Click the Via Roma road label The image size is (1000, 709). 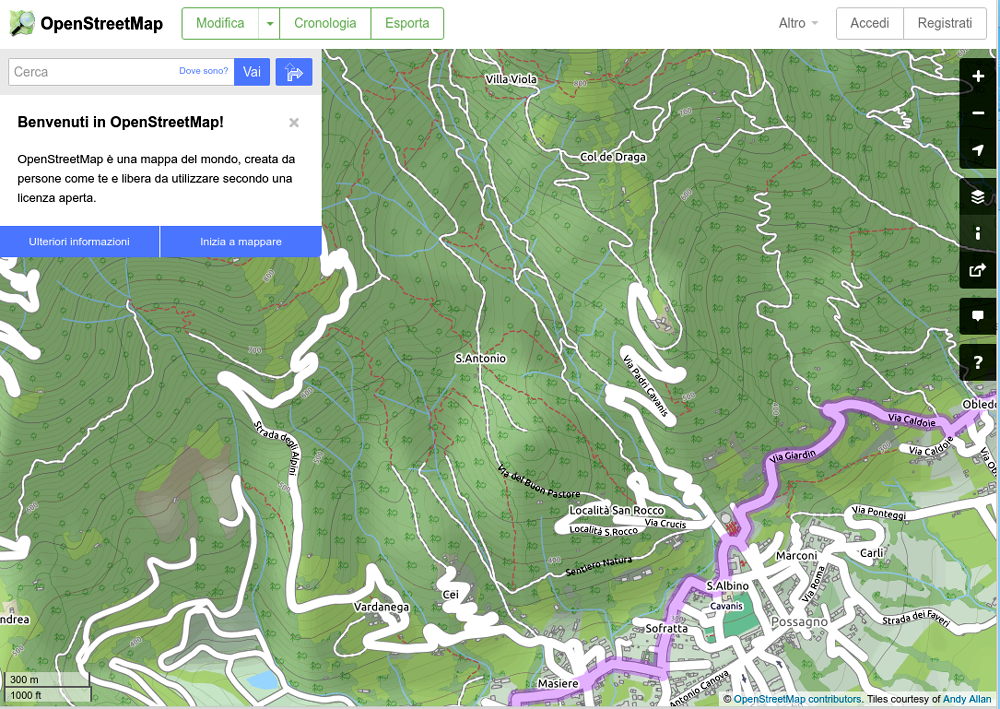point(813,584)
